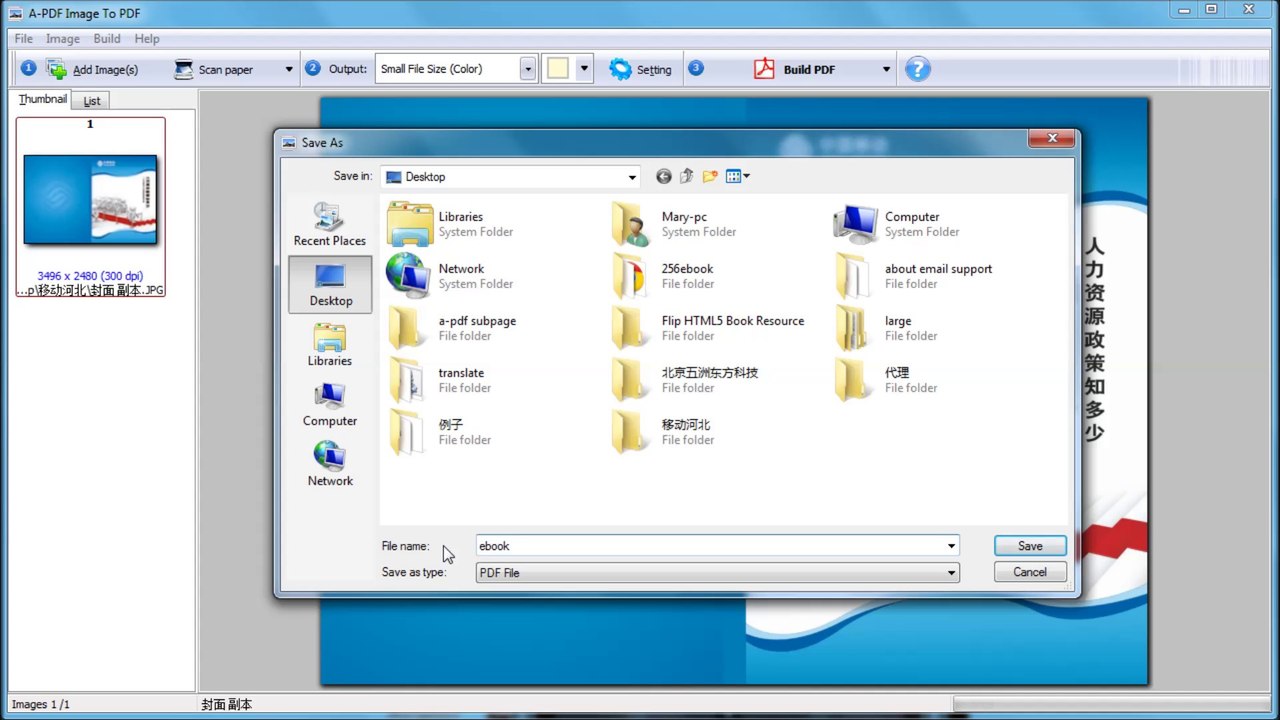Select Recent Places in the sidebar
The width and height of the screenshot is (1280, 720).
[330, 224]
